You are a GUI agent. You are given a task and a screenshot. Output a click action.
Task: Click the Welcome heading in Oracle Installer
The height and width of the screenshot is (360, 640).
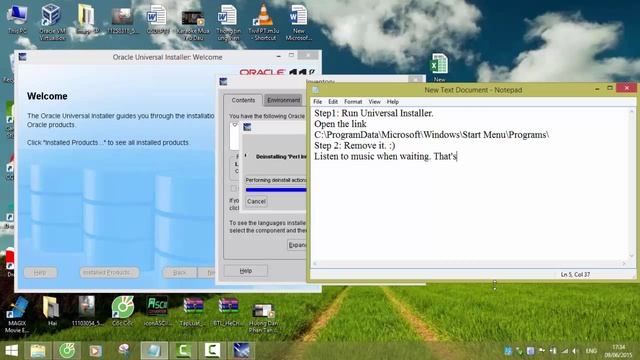(x=47, y=96)
